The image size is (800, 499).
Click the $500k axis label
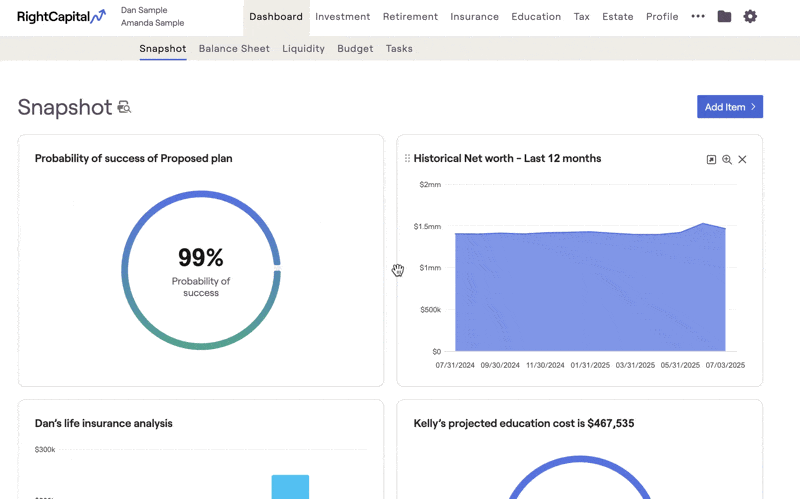[431, 310]
